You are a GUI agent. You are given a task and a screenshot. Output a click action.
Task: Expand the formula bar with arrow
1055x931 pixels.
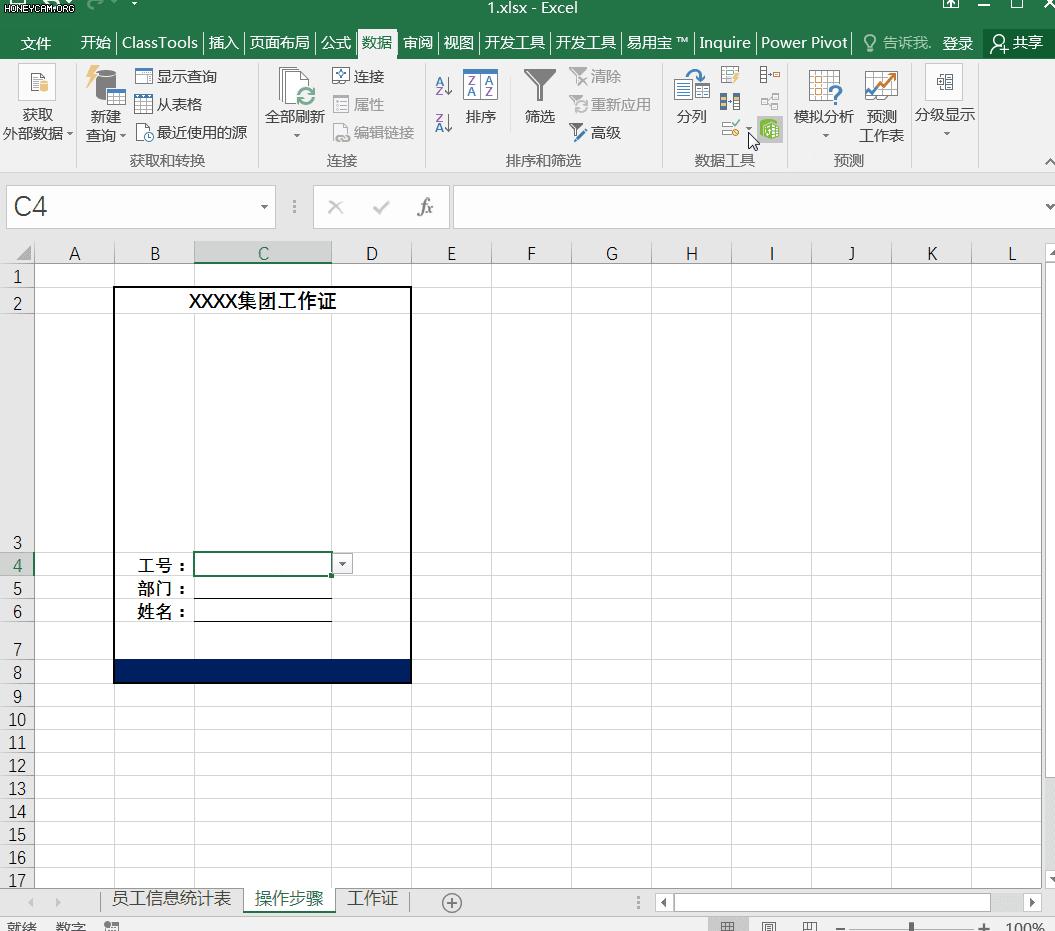(1049, 207)
